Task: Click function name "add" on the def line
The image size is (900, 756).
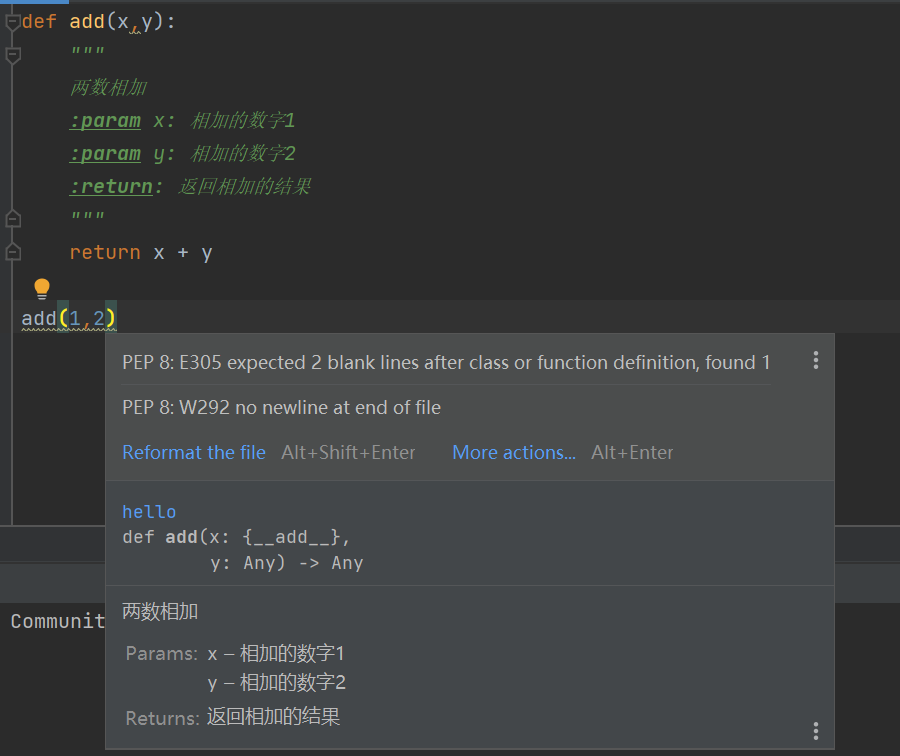Action: (x=86, y=22)
